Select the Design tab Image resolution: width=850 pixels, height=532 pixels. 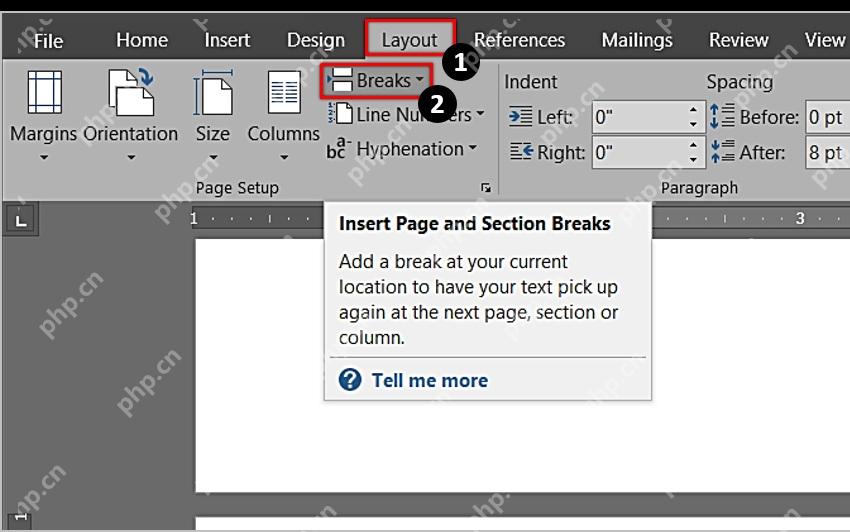pyautogui.click(x=315, y=40)
